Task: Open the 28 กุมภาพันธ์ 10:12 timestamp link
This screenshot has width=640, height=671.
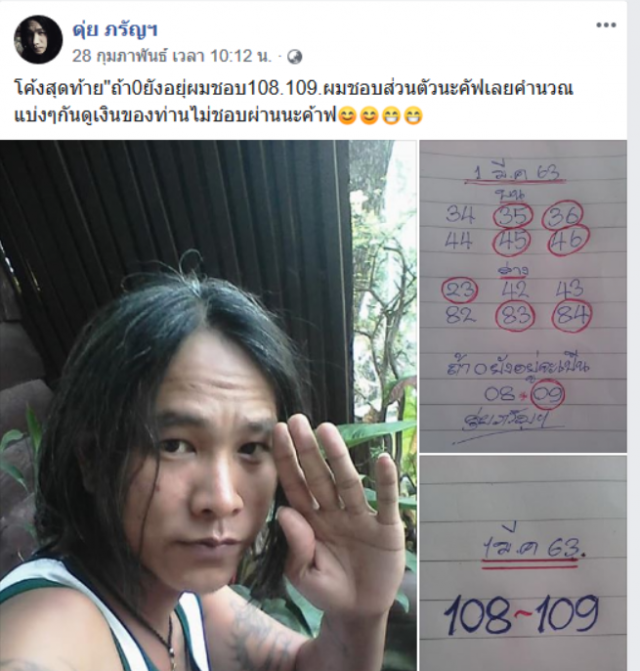Action: click(x=172, y=56)
